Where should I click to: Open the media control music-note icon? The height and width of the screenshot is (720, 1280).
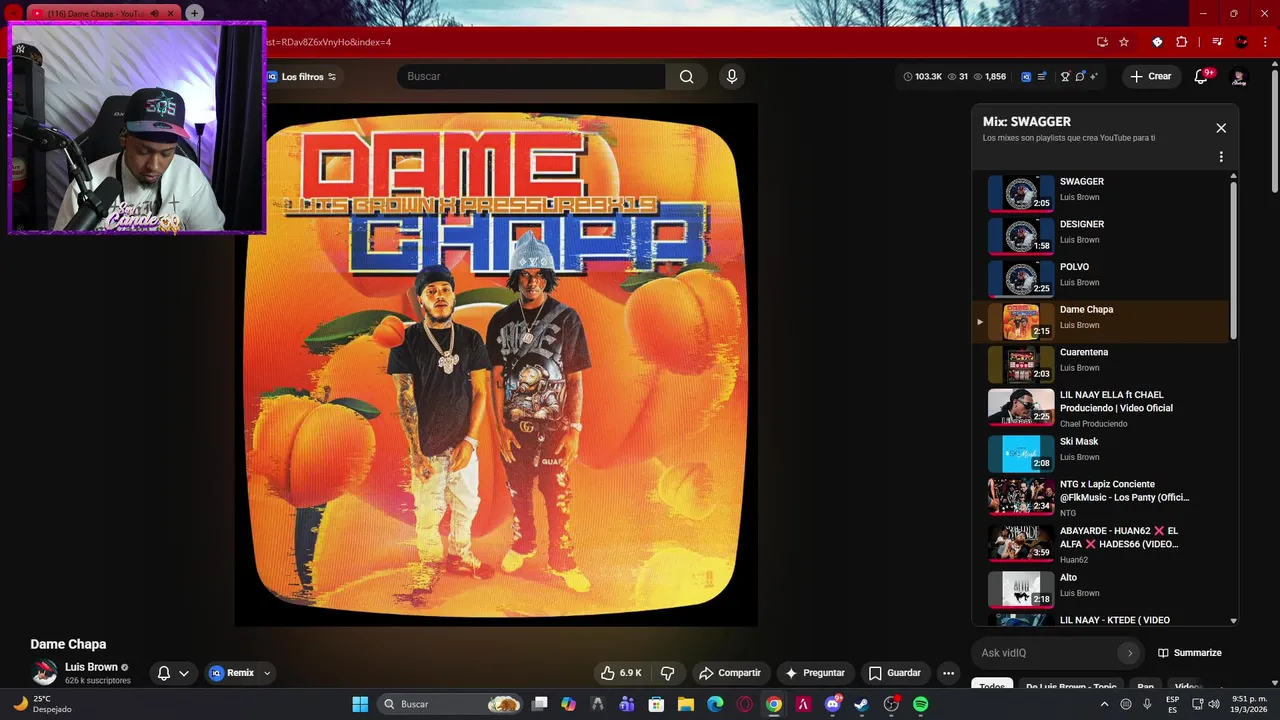[x=1217, y=42]
